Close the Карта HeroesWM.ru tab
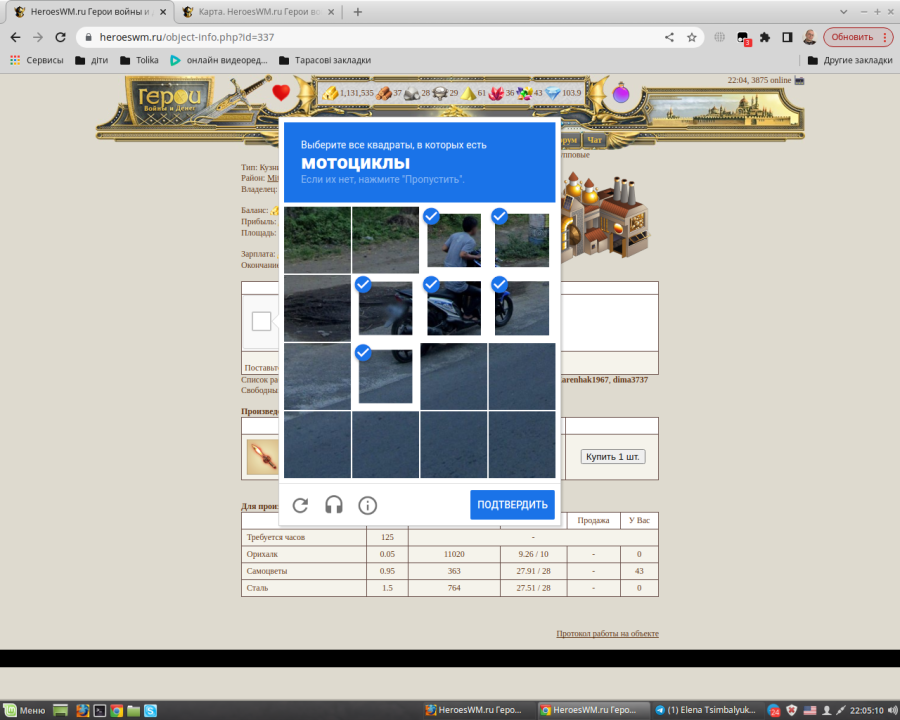 pos(331,11)
